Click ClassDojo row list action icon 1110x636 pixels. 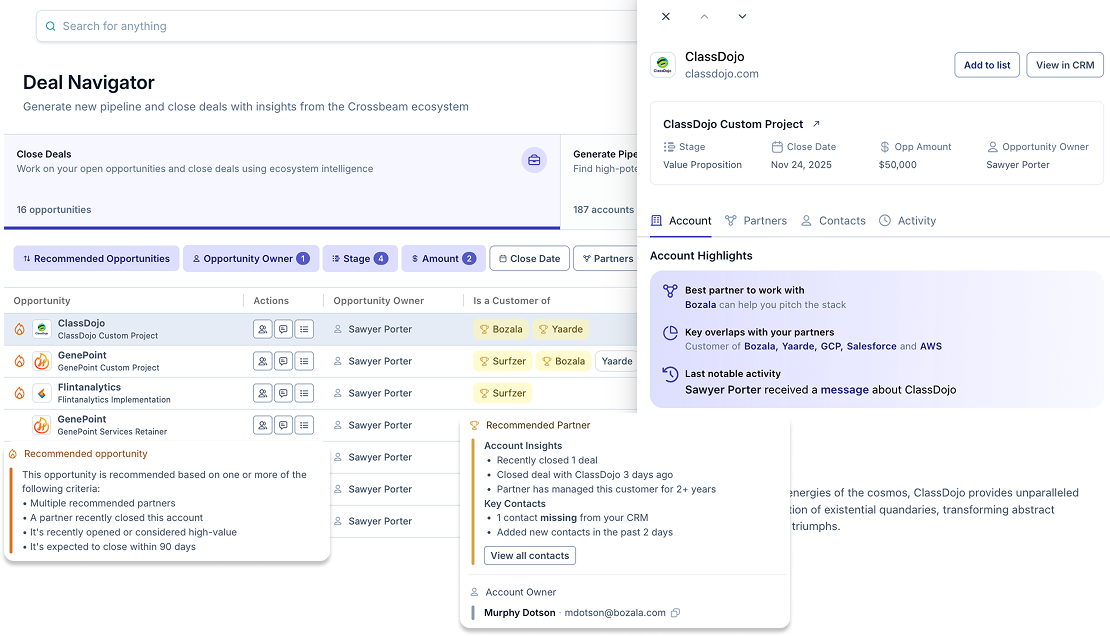(304, 329)
